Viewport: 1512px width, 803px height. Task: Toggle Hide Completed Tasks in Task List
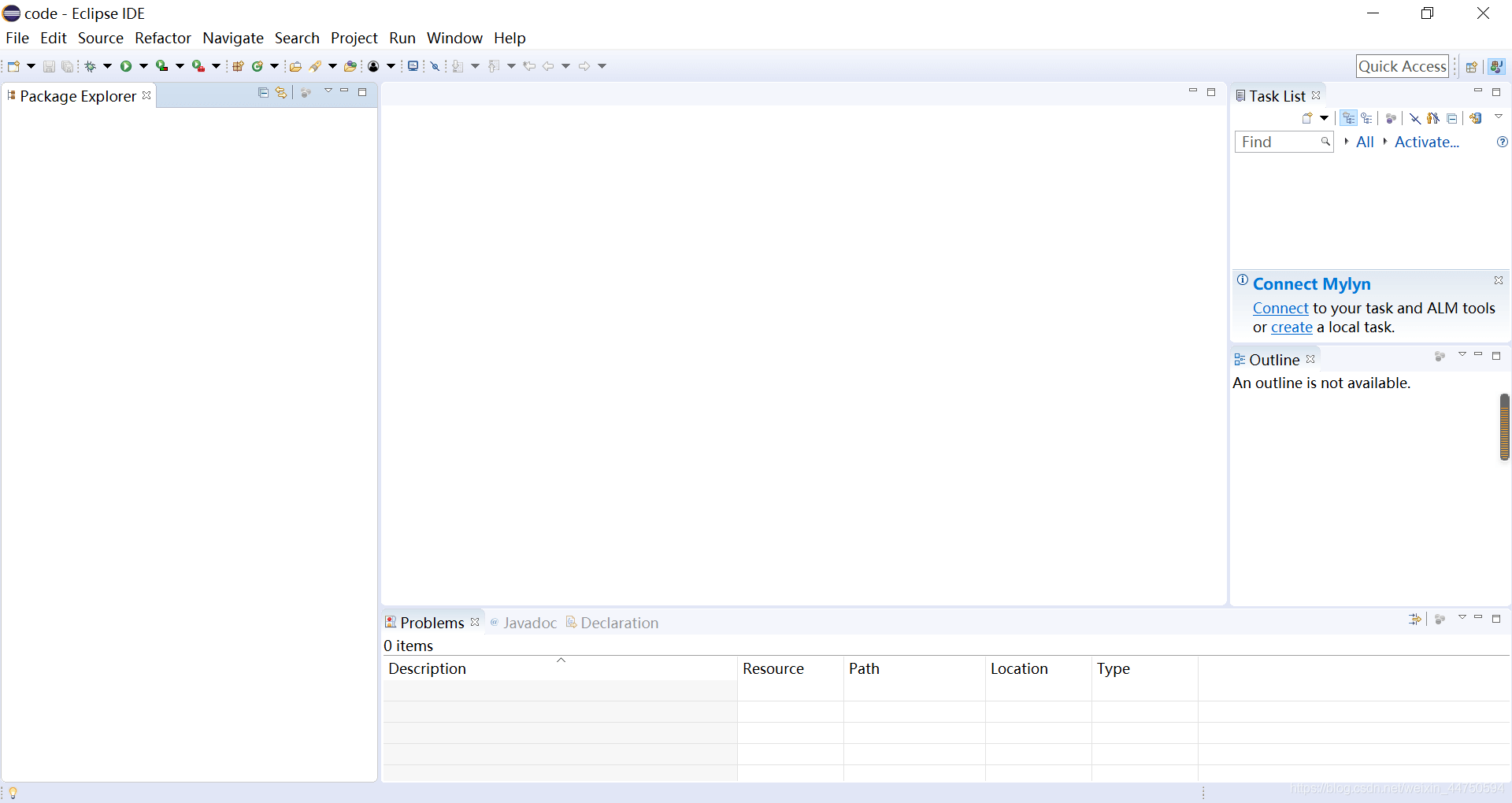pos(1415,118)
